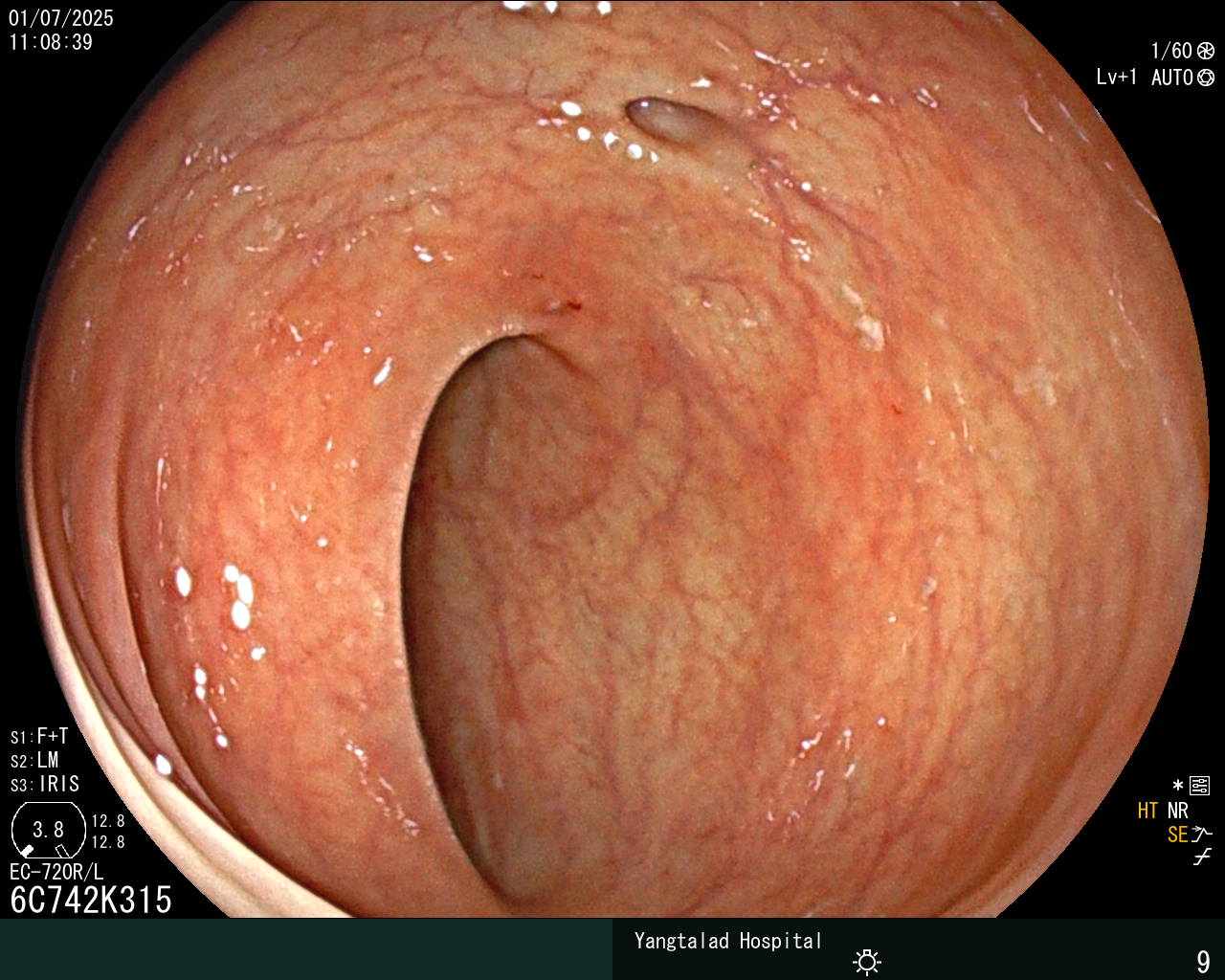Click the date text 01/07/2025
The height and width of the screenshot is (980, 1225).
(x=61, y=18)
